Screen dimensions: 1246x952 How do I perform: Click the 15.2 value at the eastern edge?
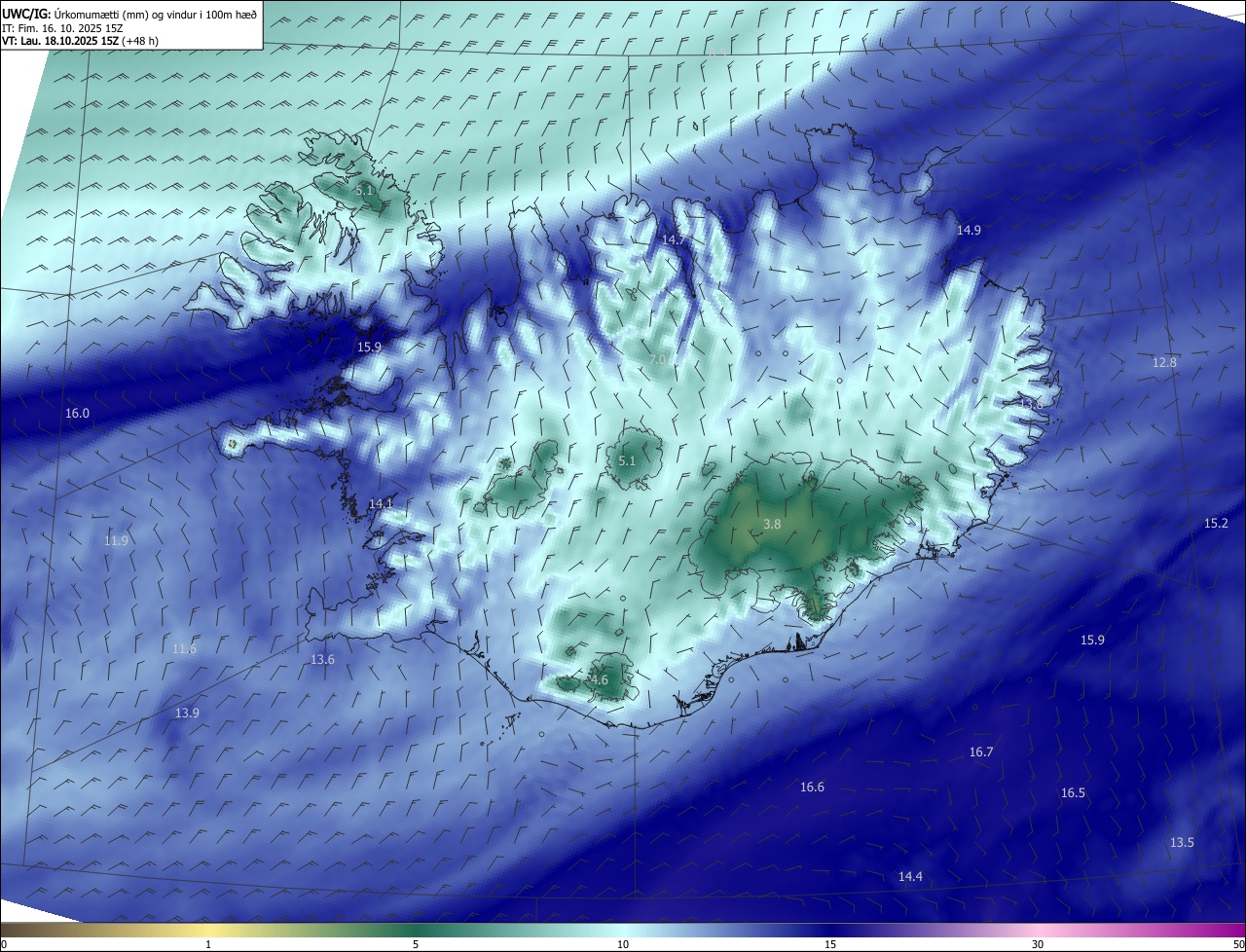click(x=1216, y=523)
